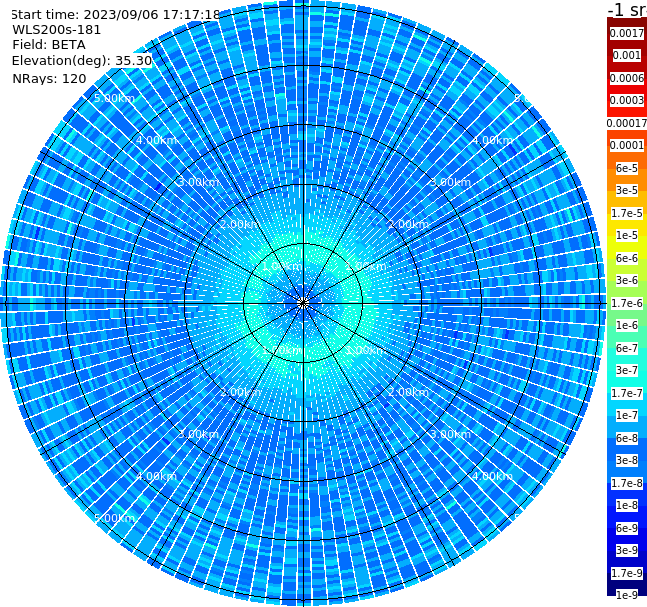Select the 3e-9 colorbar label

(x=627, y=550)
